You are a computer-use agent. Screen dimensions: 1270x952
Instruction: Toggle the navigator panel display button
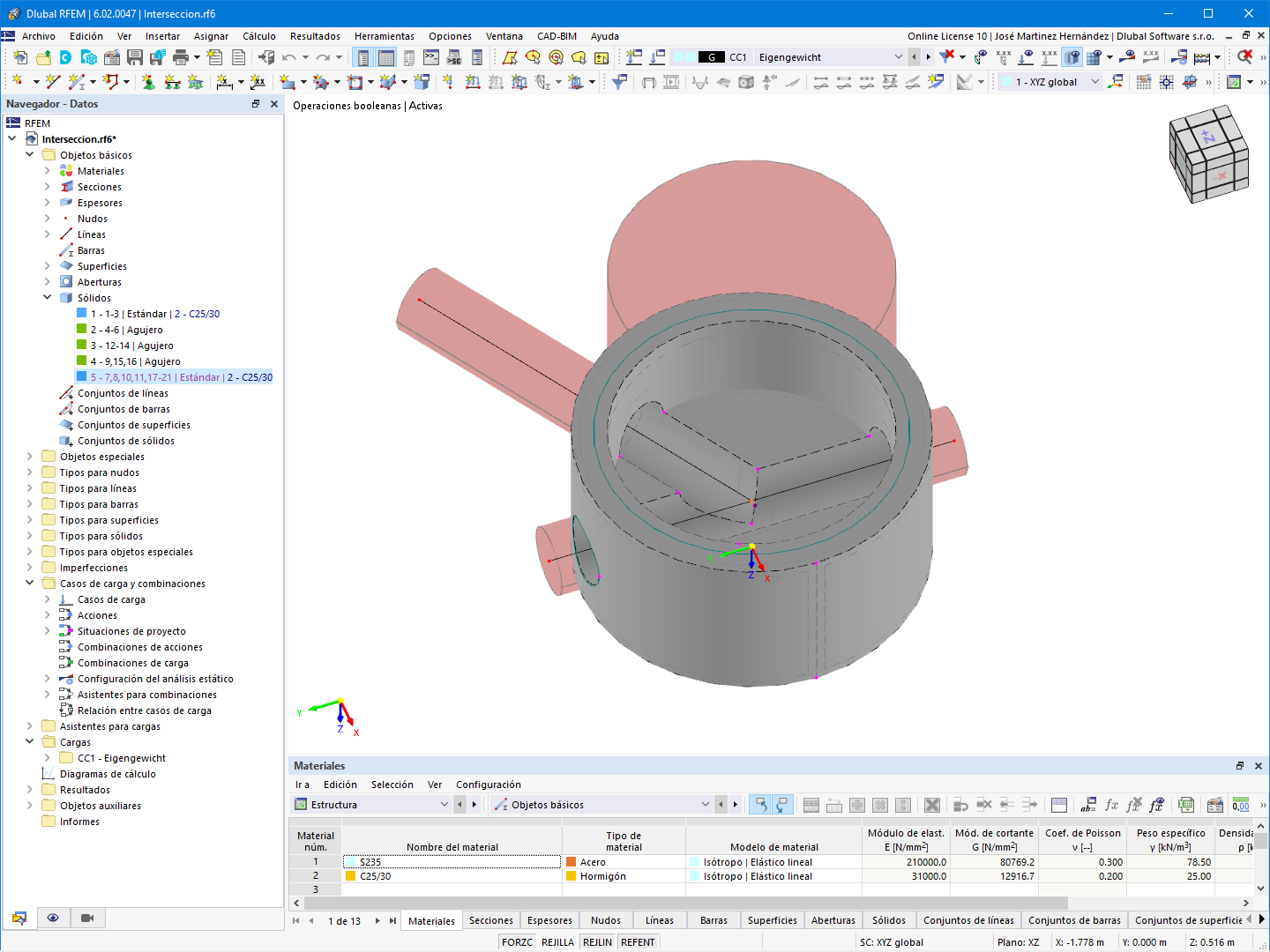tap(363, 57)
